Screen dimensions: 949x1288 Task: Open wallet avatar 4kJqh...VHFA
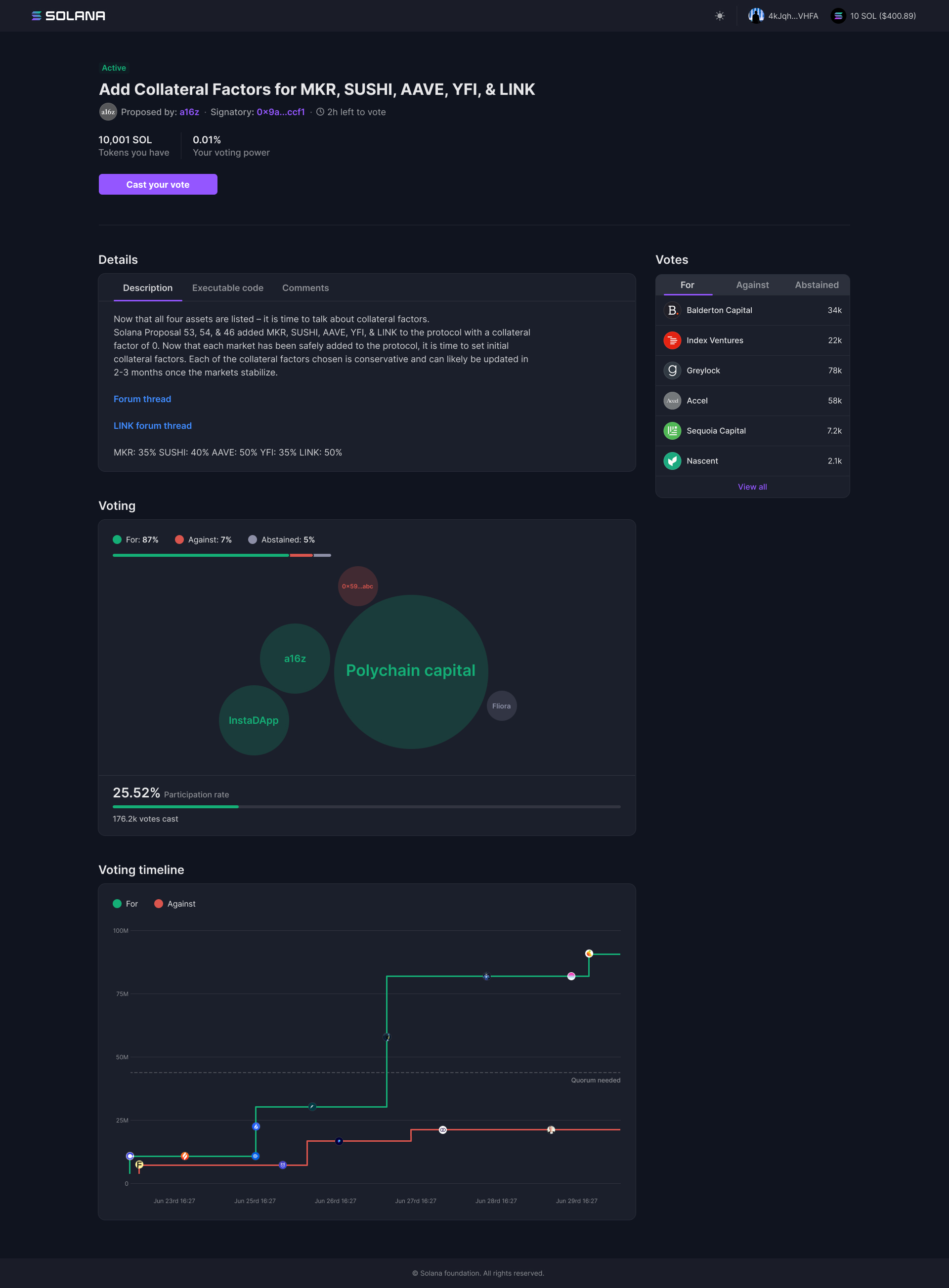click(x=756, y=15)
